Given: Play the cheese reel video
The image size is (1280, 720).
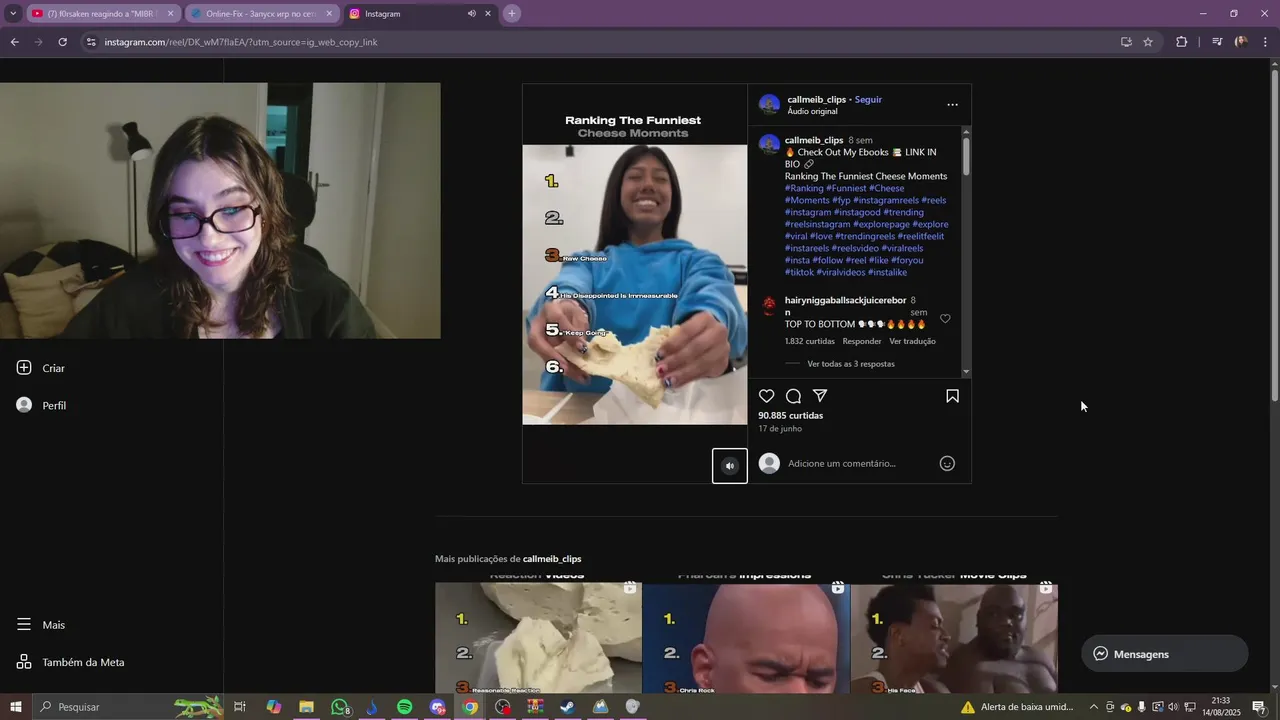Looking at the screenshot, I should (x=634, y=284).
